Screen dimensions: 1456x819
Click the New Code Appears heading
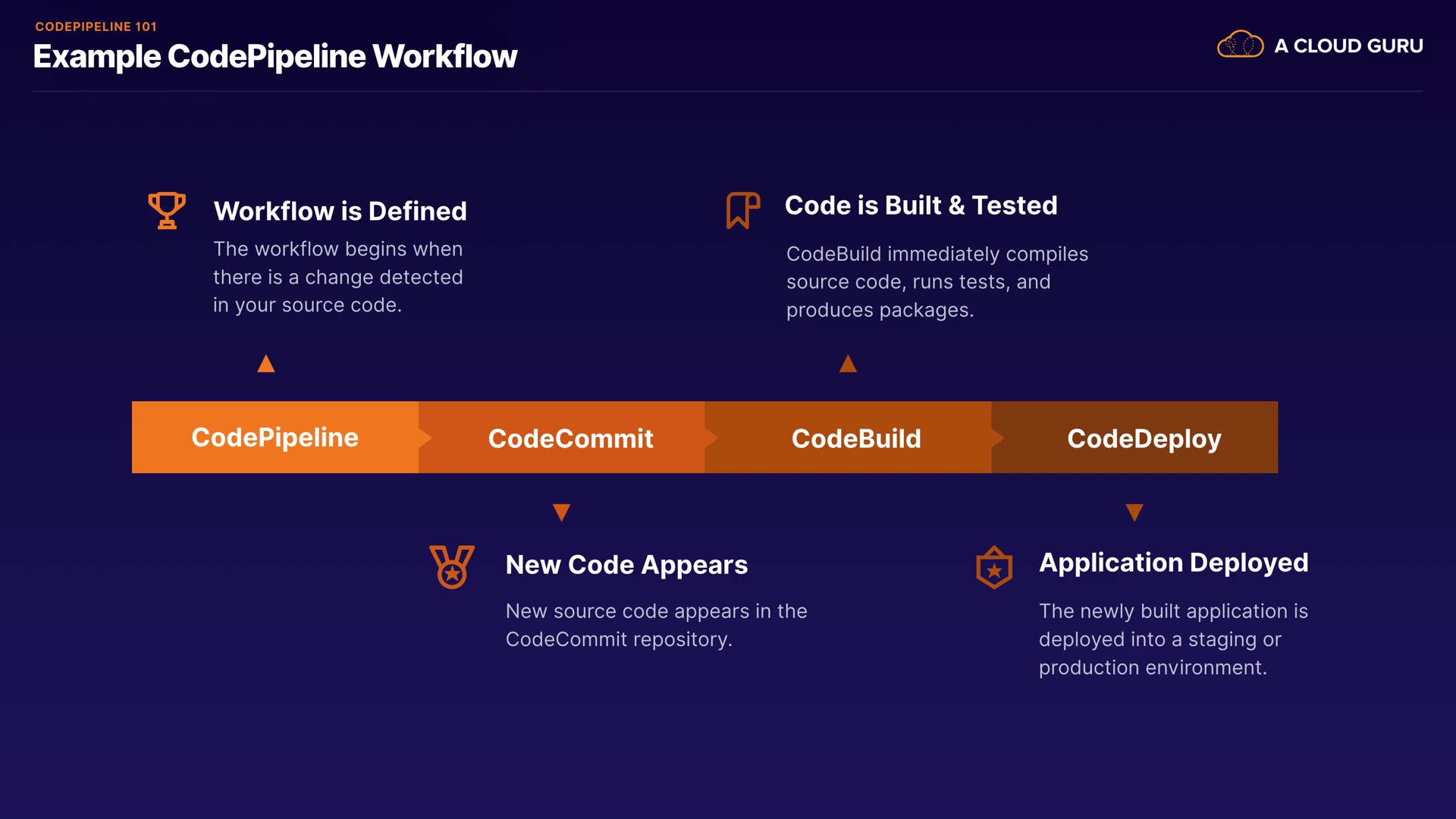pos(626,565)
